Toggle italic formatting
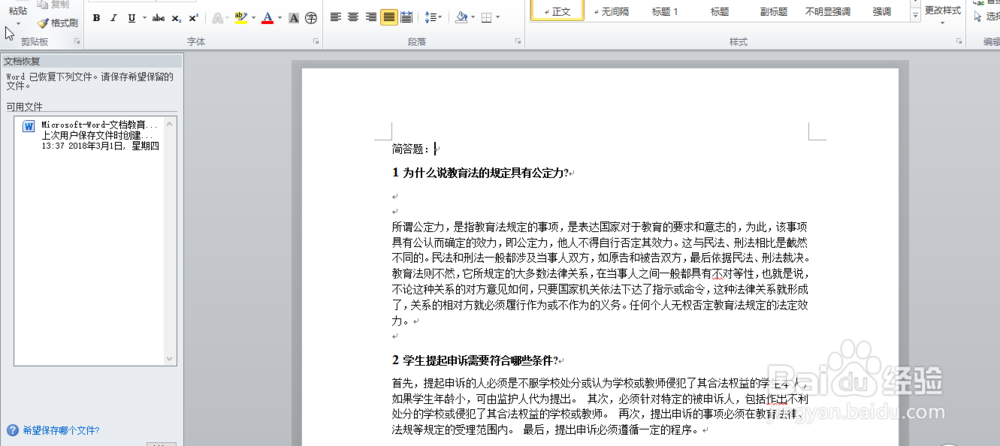Screen dimensions: 1000x446 (x=114, y=18)
